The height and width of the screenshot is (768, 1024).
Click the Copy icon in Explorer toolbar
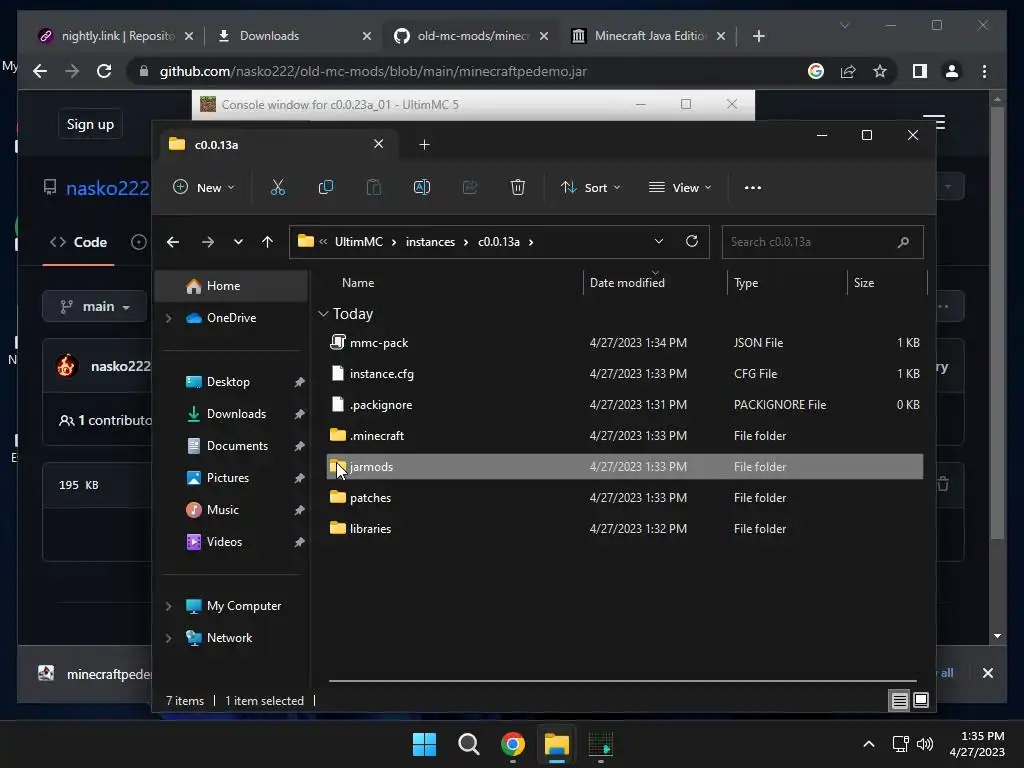coord(325,187)
